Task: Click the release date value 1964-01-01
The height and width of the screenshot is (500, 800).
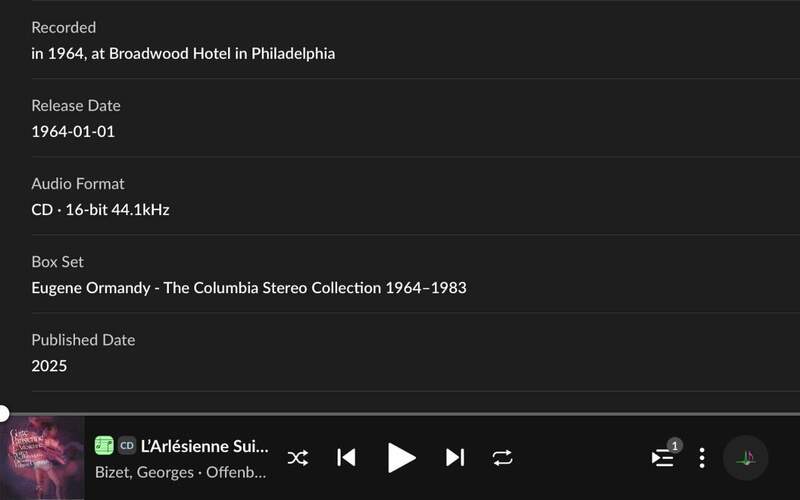Action: click(x=73, y=132)
